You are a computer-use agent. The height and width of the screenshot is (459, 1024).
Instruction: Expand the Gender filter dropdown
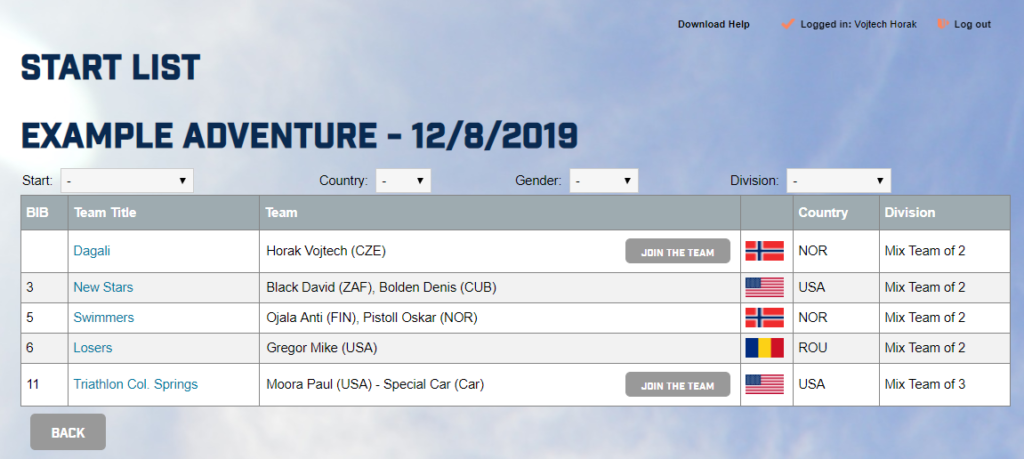pyautogui.click(x=604, y=180)
